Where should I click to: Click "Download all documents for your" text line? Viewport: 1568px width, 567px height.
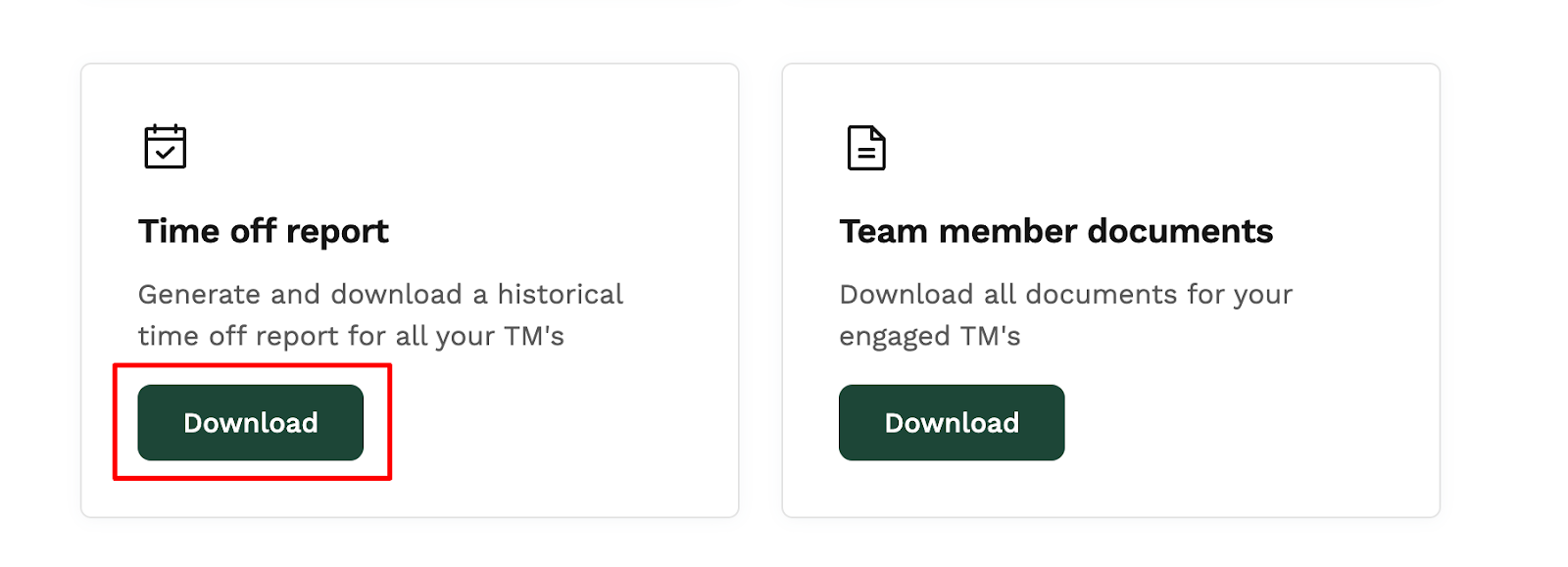(x=1065, y=294)
